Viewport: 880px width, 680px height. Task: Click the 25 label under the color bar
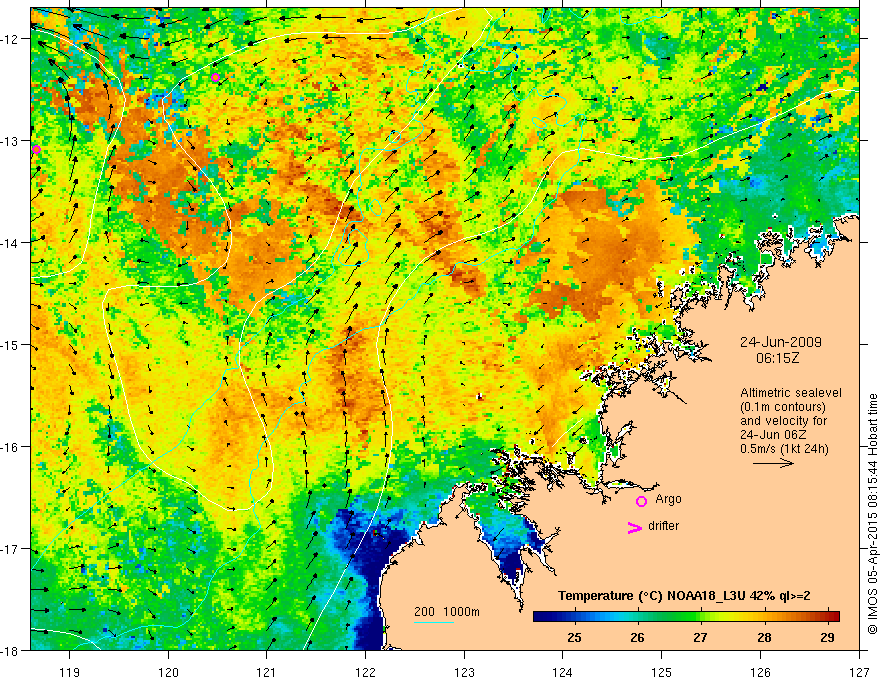[x=574, y=637]
